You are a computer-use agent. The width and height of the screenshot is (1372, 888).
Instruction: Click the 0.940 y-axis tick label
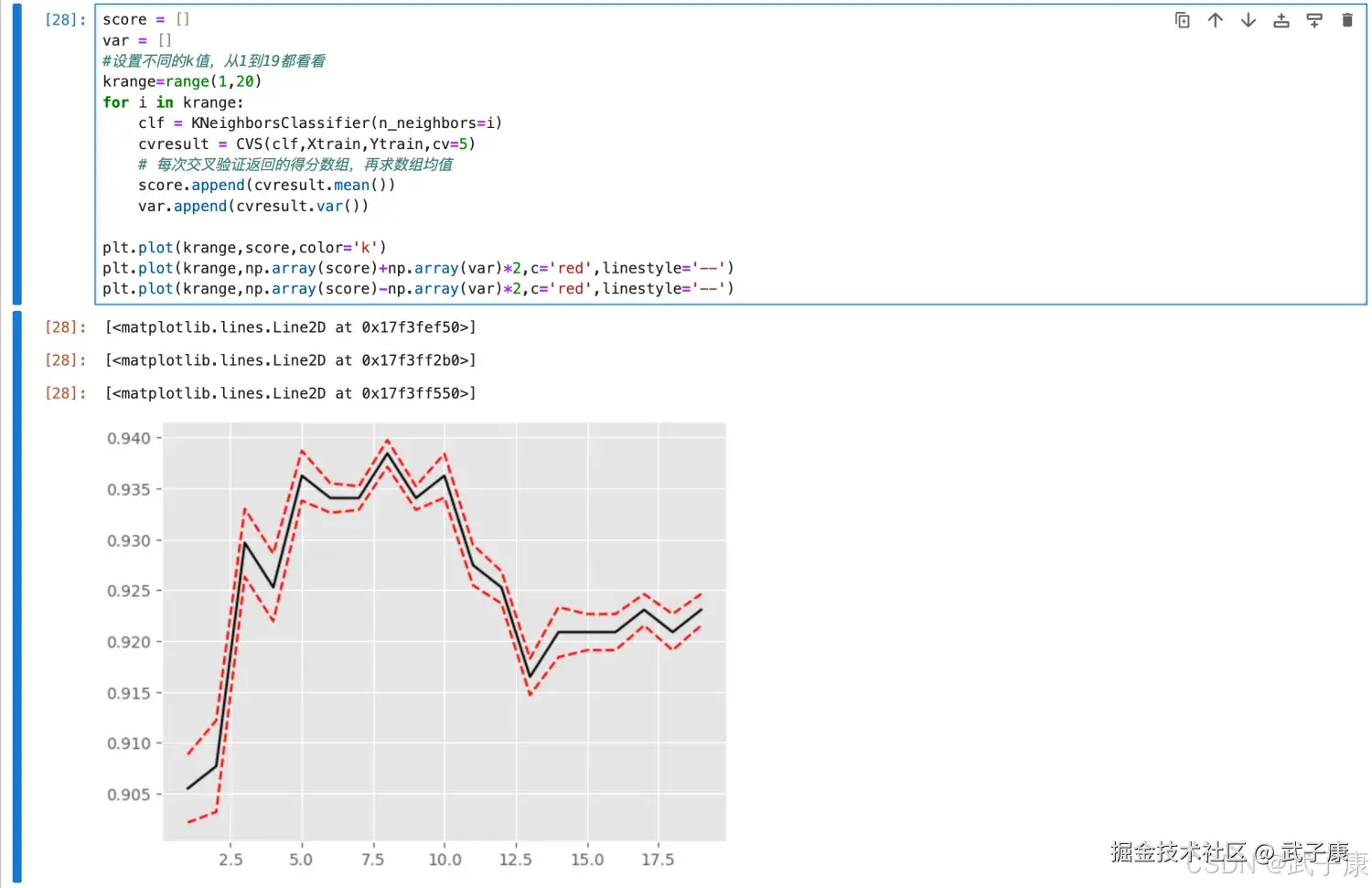[x=129, y=438]
